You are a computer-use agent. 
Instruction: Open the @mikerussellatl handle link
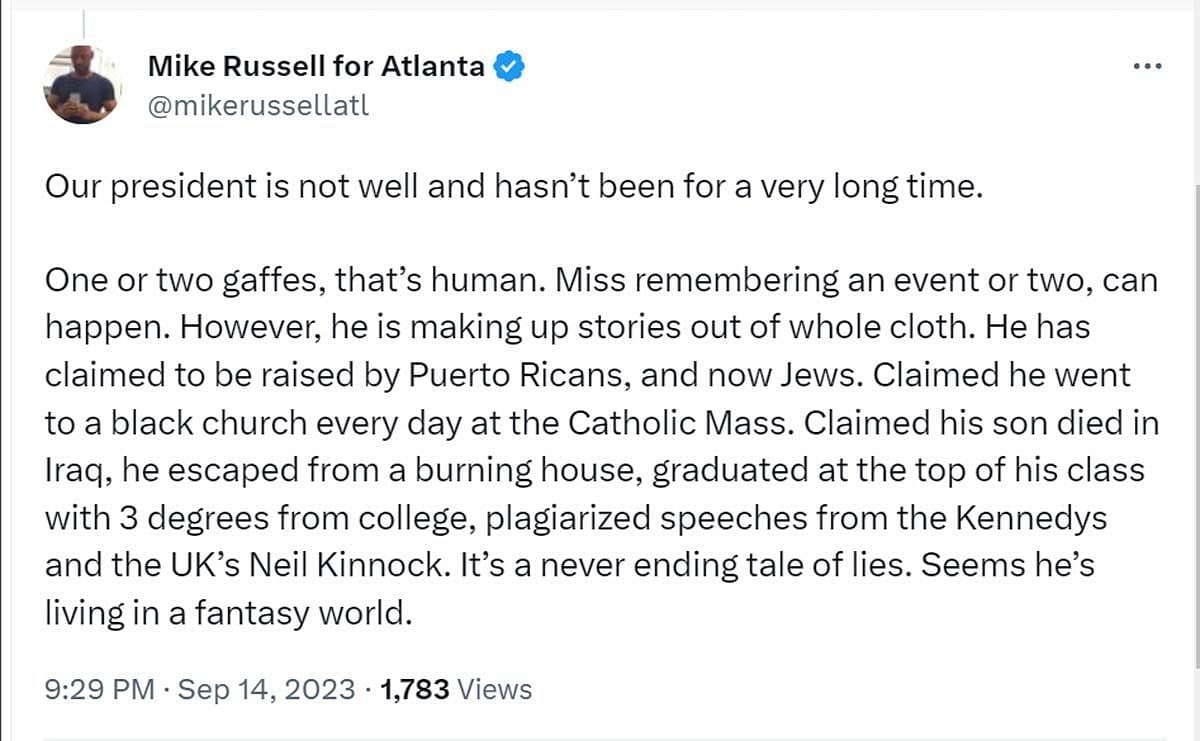[258, 105]
